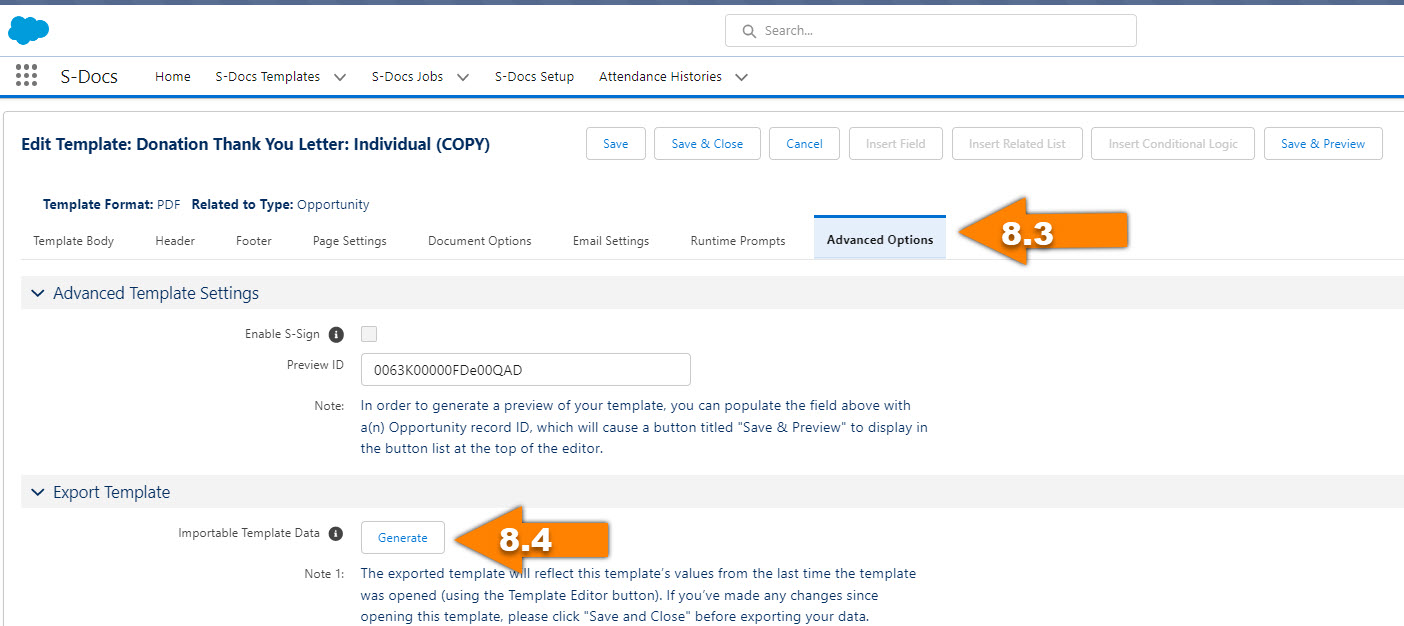This screenshot has width=1404, height=626.
Task: Open the App Launcher grid icon
Action: click(27, 76)
